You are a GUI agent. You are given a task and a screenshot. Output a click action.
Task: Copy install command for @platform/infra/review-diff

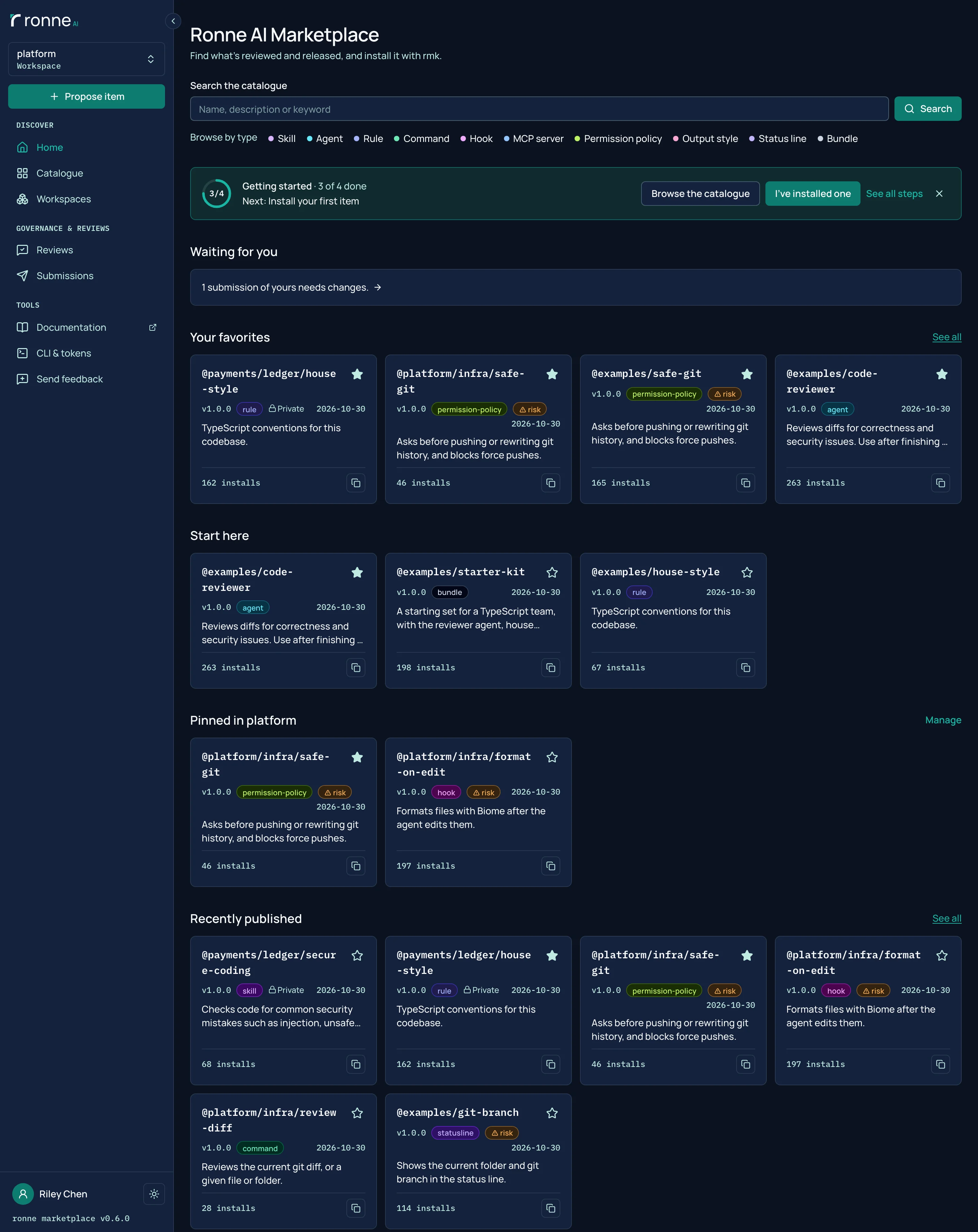tap(356, 1208)
